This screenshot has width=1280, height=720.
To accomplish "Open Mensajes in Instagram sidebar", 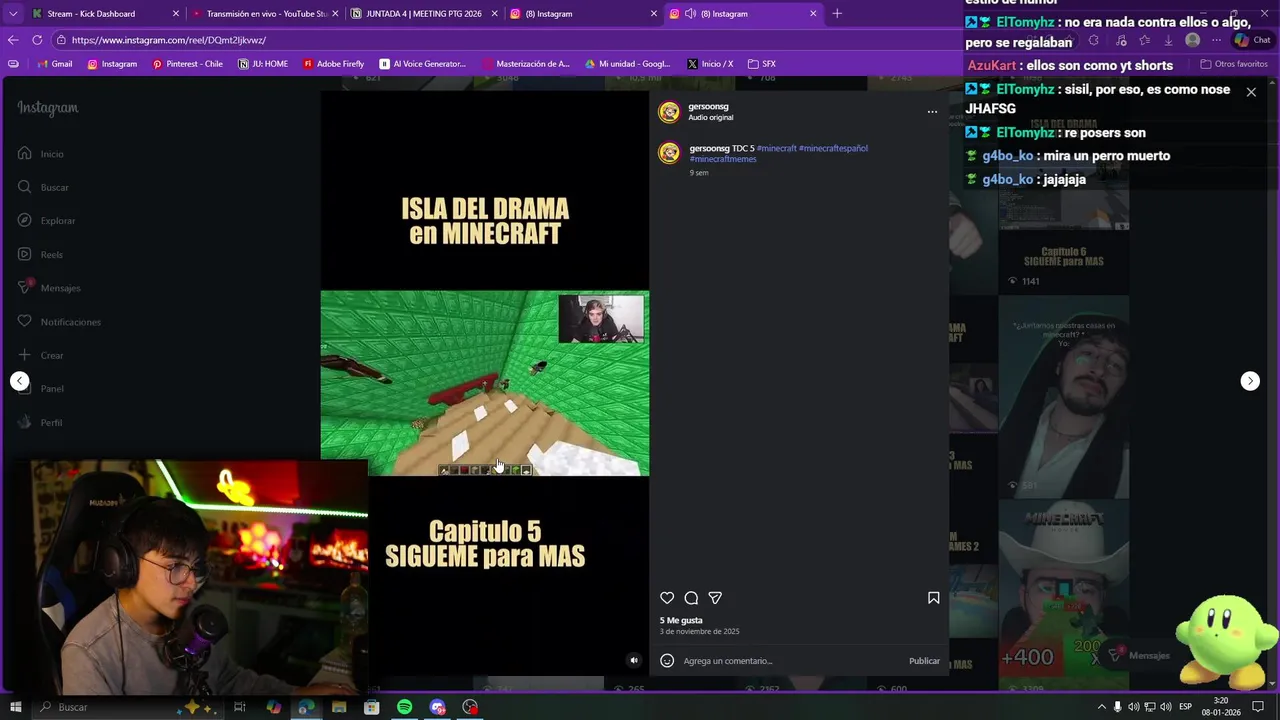I will tap(49, 288).
